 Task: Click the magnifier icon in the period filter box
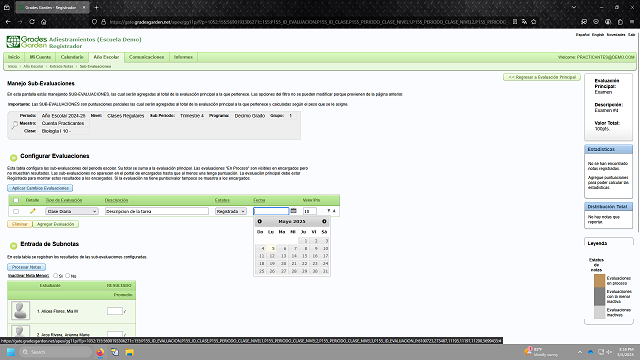click(x=15, y=125)
